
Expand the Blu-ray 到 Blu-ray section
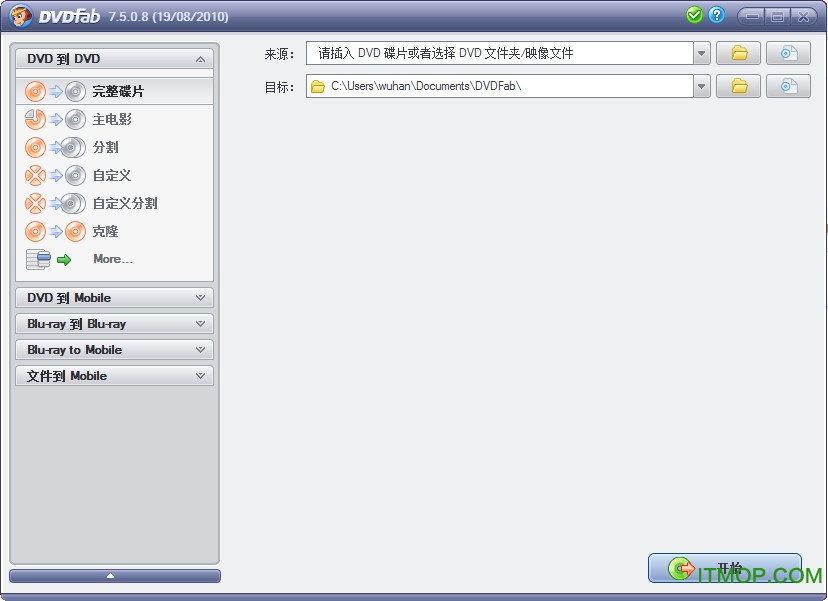coord(115,324)
